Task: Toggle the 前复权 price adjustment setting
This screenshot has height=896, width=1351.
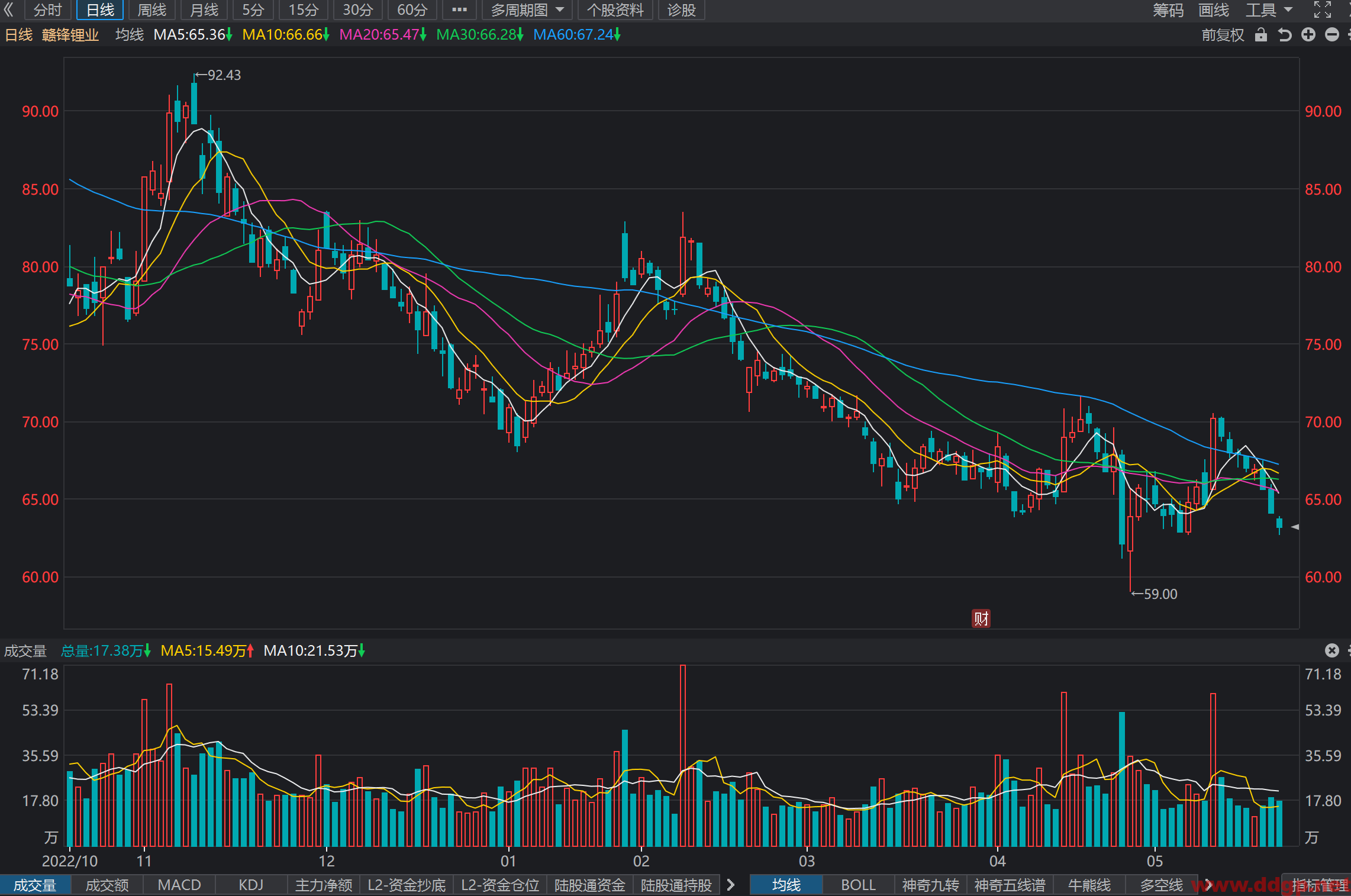Action: coord(1223,35)
